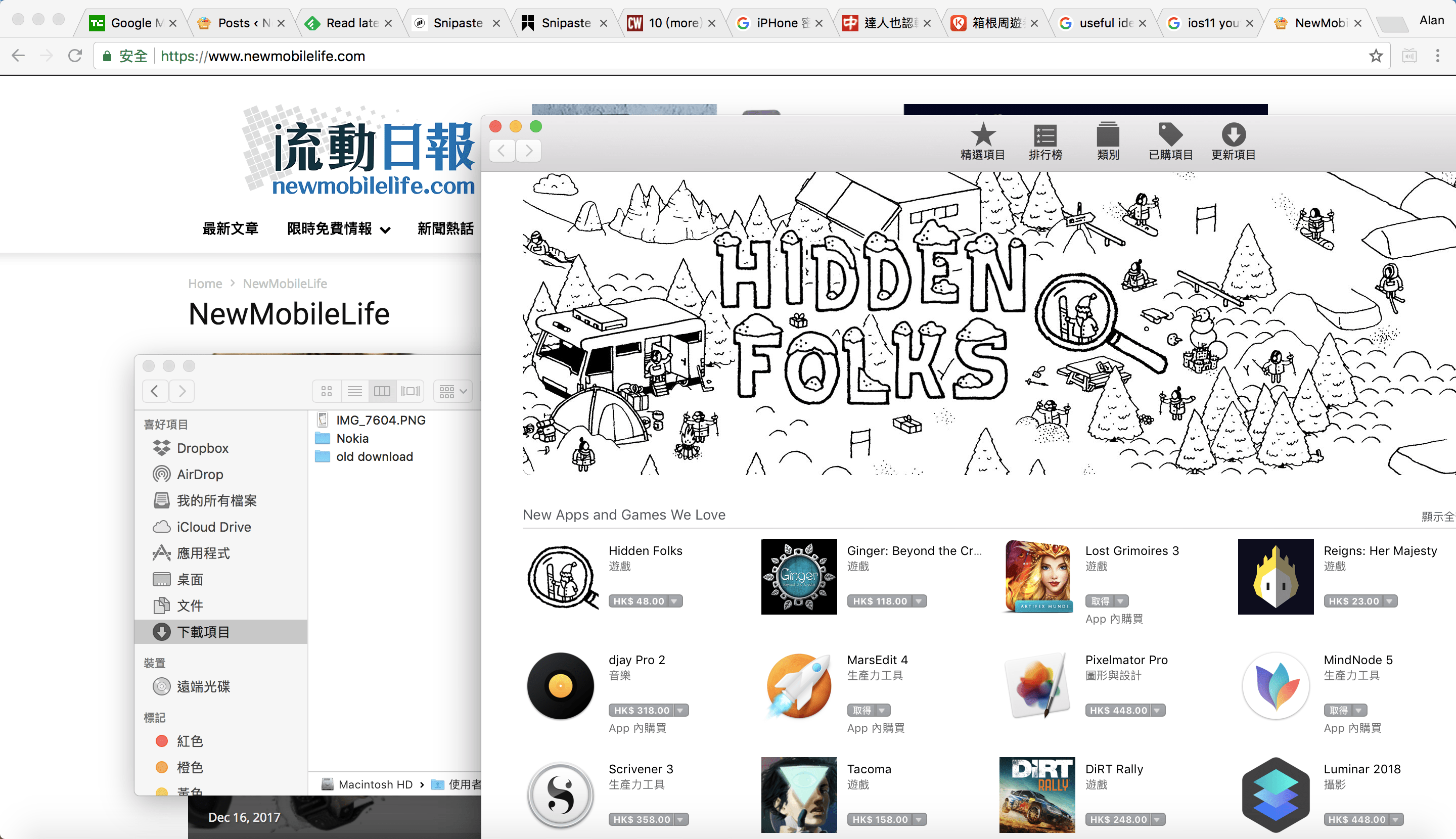Switch to the 10 (more) Chrome tab

pyautogui.click(x=673, y=23)
